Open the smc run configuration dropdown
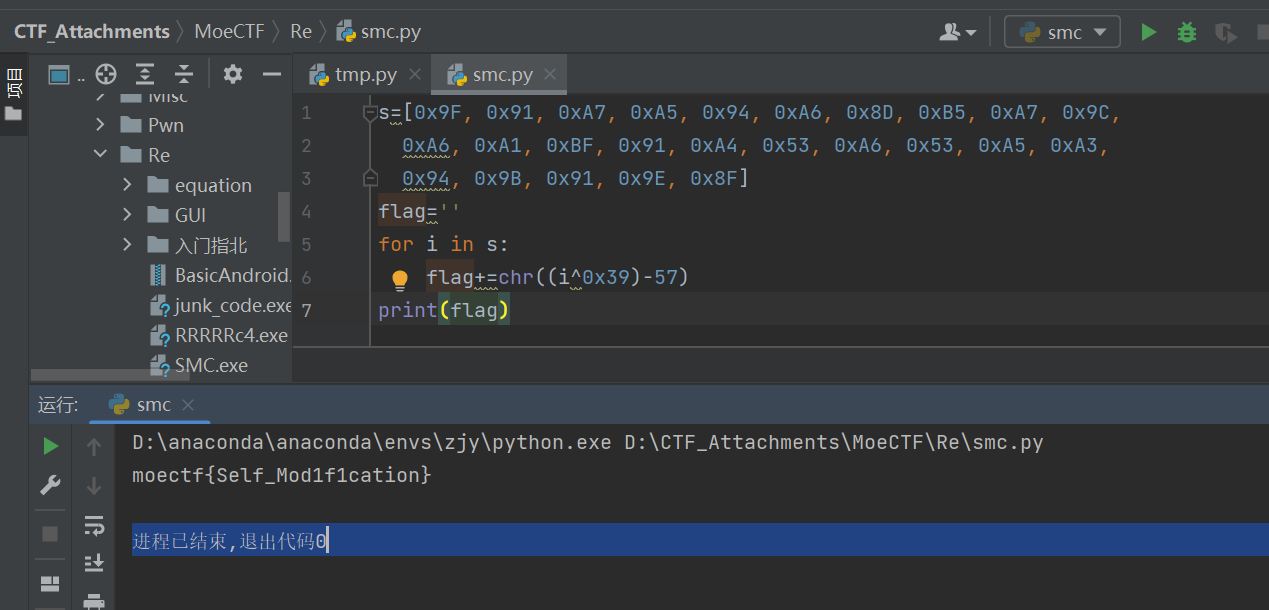Viewport: 1269px width, 610px height. (1062, 32)
